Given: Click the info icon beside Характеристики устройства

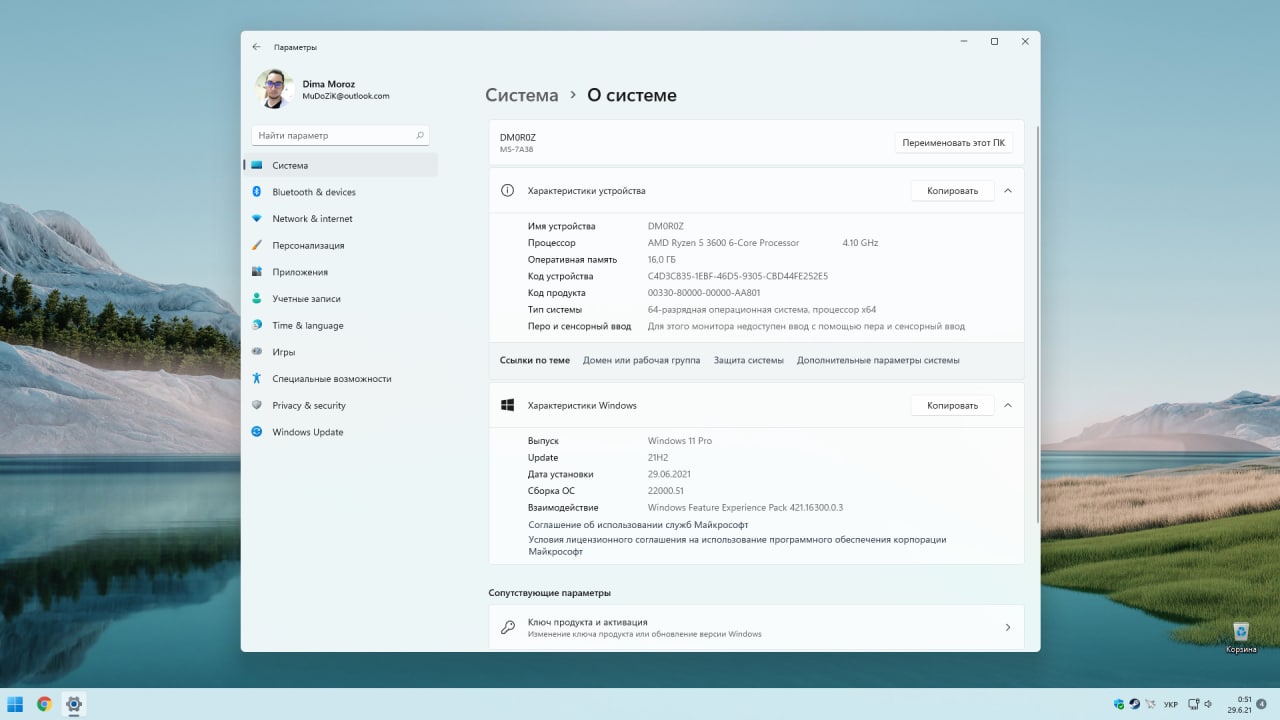Looking at the screenshot, I should click(x=507, y=191).
